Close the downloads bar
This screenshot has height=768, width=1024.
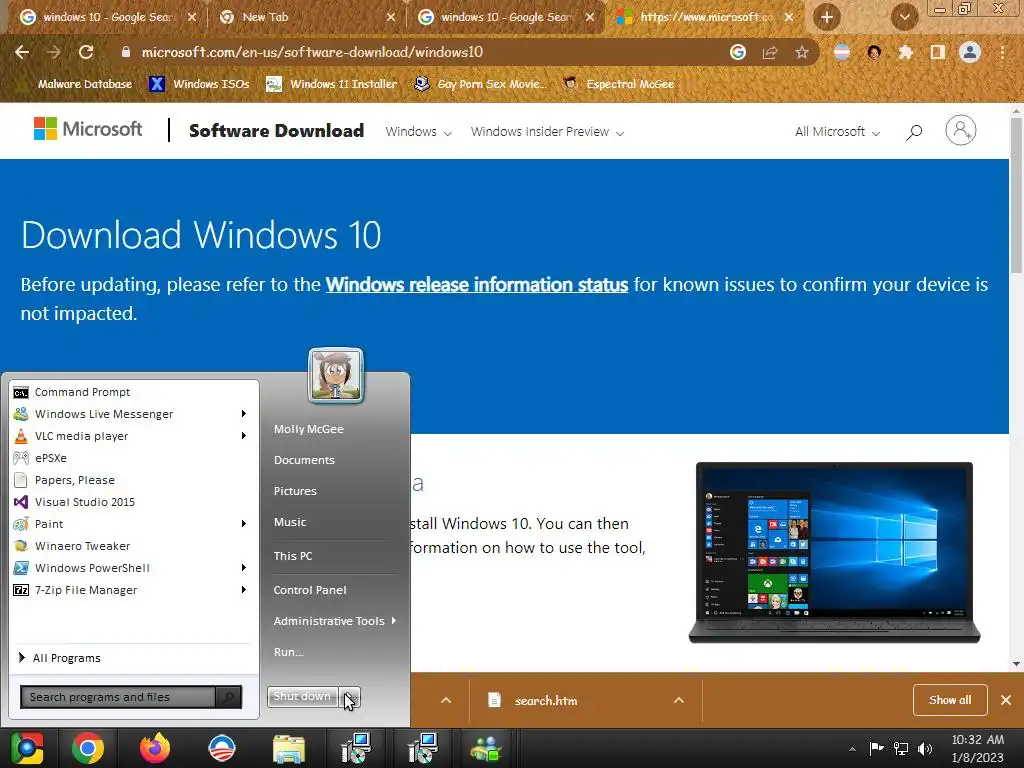[1006, 700]
